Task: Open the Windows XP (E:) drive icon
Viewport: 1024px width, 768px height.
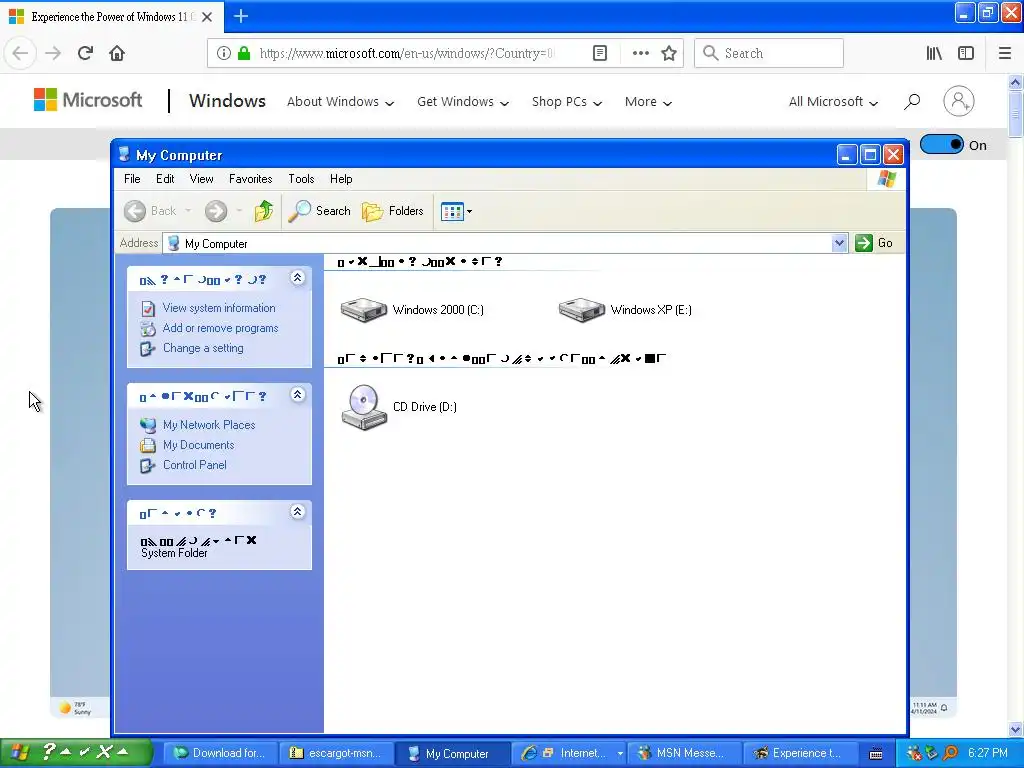Action: tap(582, 310)
